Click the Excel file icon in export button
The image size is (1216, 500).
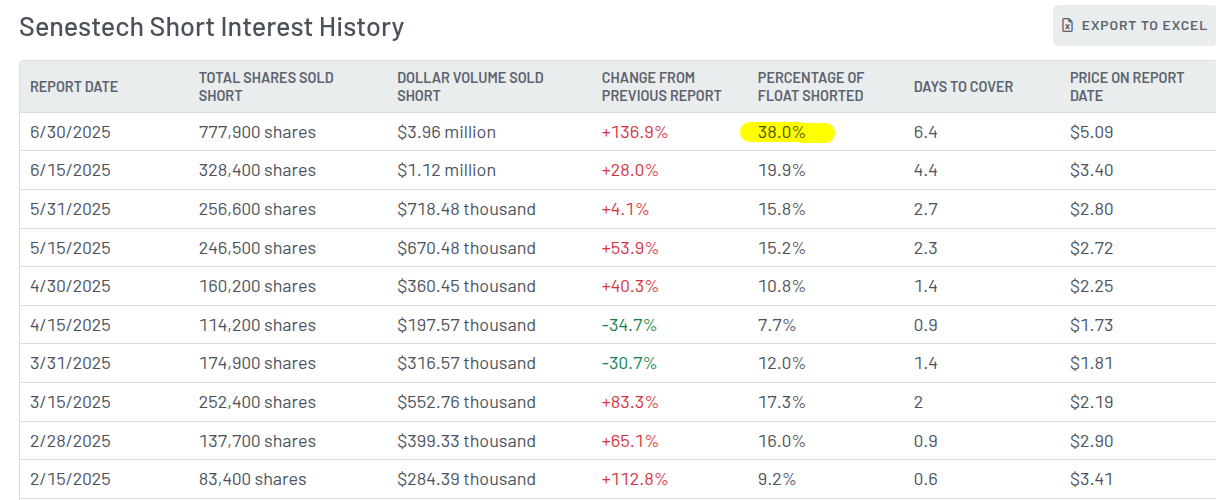click(1068, 25)
